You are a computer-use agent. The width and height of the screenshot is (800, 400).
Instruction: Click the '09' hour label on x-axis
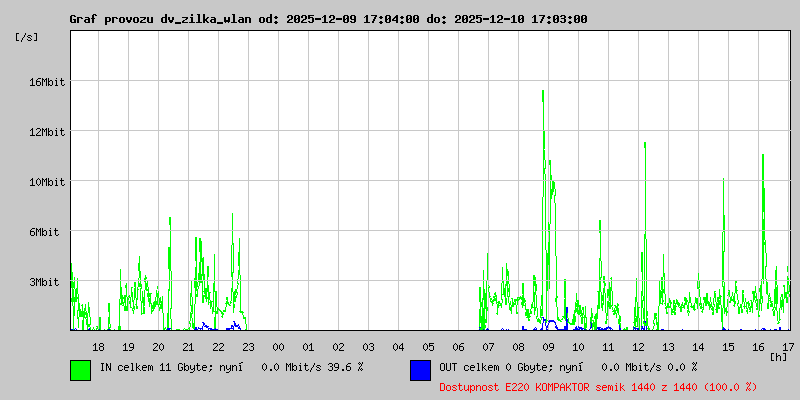[548, 347]
